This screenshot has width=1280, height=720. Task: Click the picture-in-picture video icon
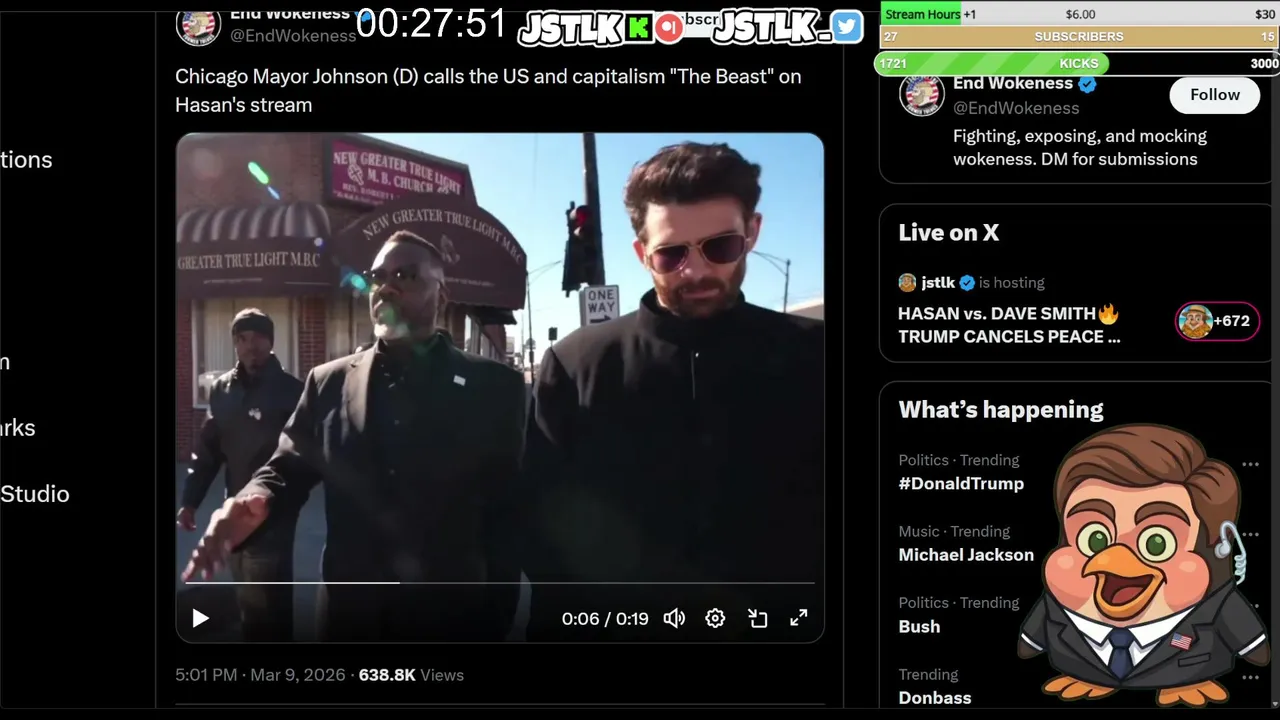click(x=757, y=618)
